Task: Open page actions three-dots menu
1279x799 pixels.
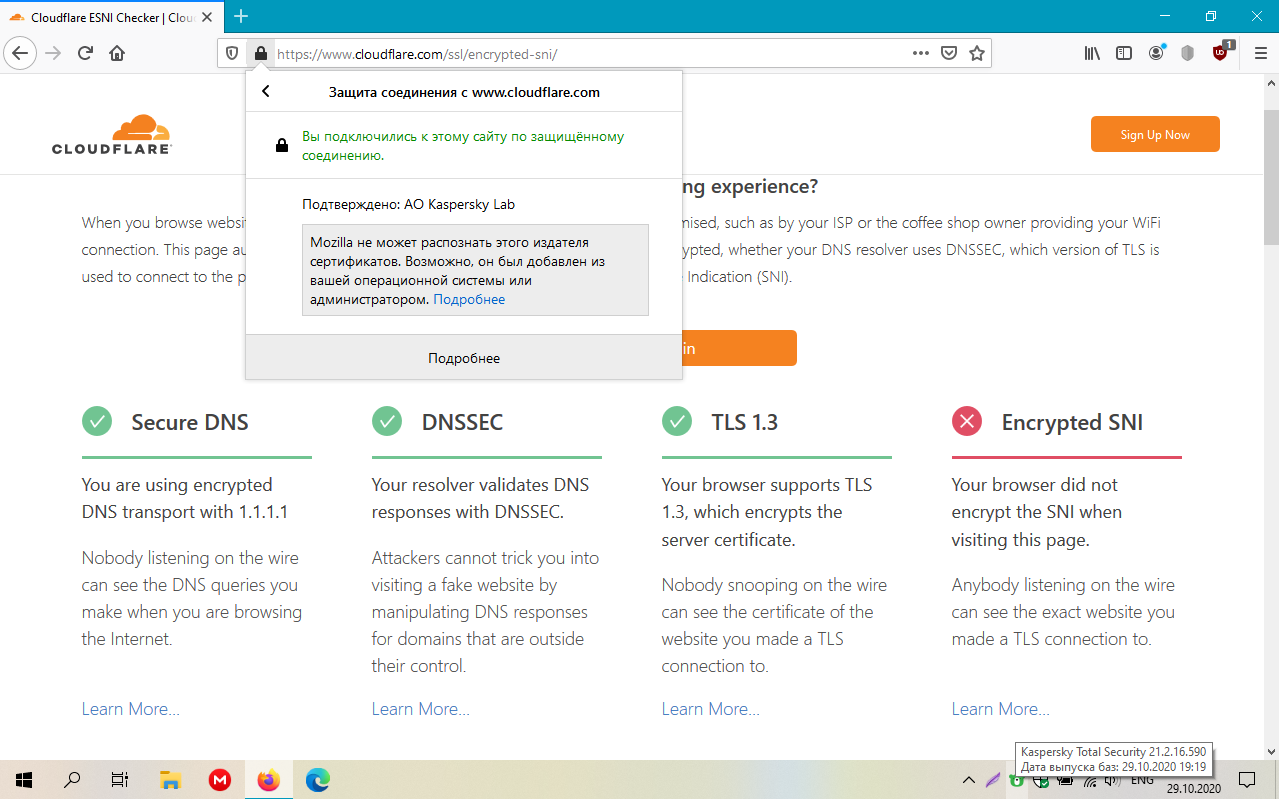Action: 921,53
